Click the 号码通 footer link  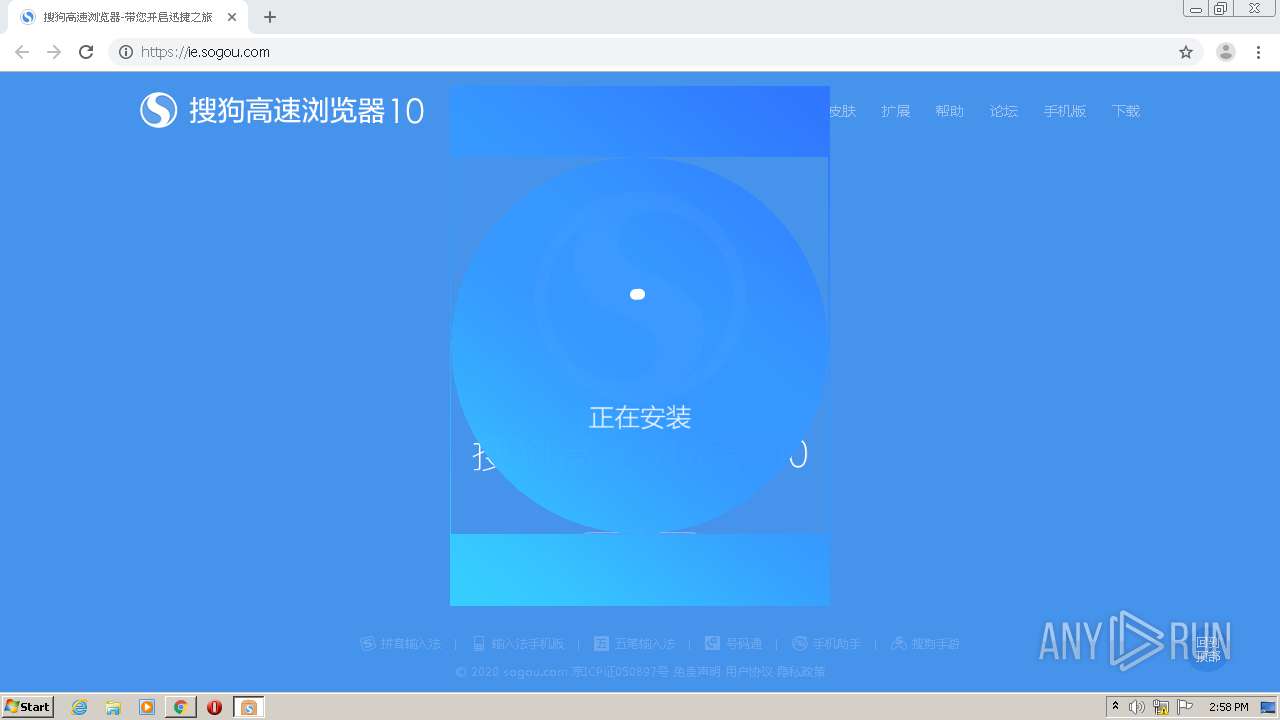734,644
